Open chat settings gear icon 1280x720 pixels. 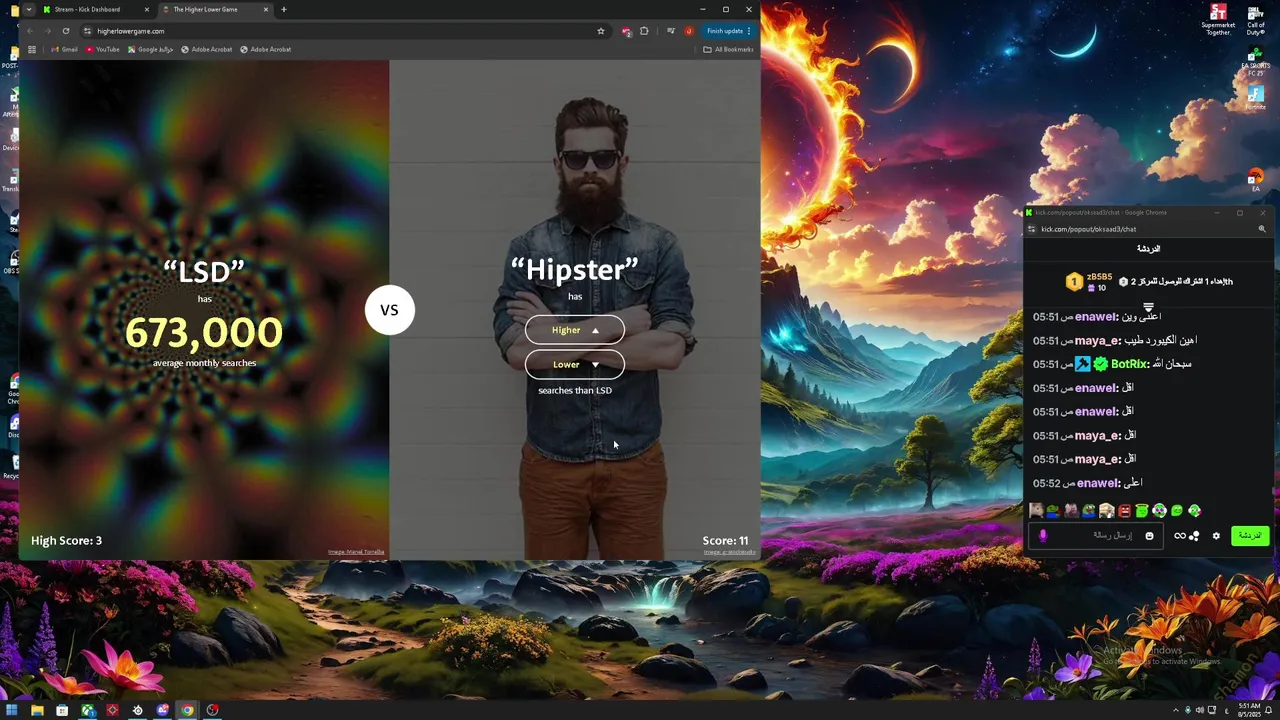pos(1216,536)
